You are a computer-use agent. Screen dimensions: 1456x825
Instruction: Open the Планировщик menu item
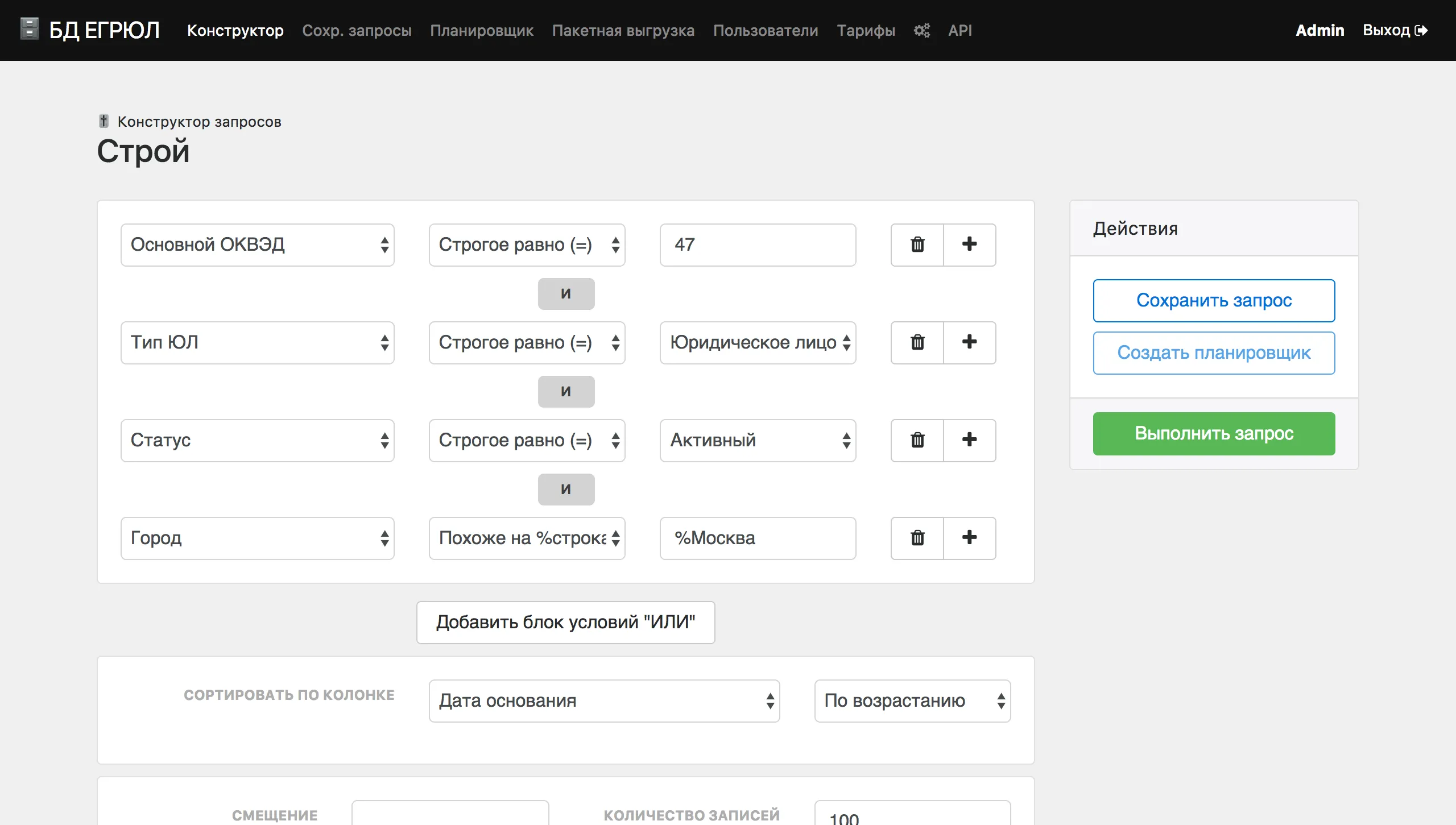click(481, 30)
